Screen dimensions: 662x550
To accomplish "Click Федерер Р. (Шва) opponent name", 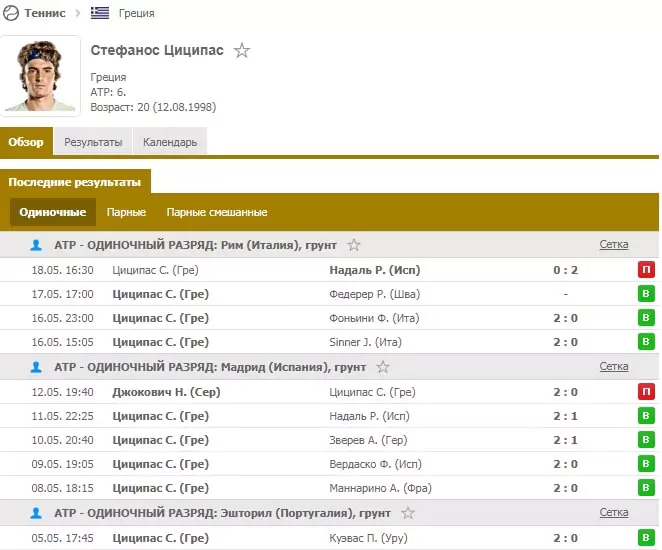I will (374, 294).
